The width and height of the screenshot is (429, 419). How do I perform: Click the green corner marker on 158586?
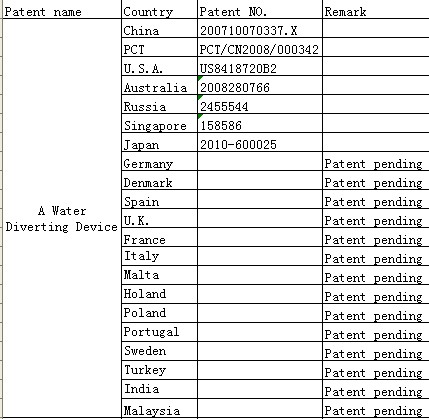click(200, 116)
